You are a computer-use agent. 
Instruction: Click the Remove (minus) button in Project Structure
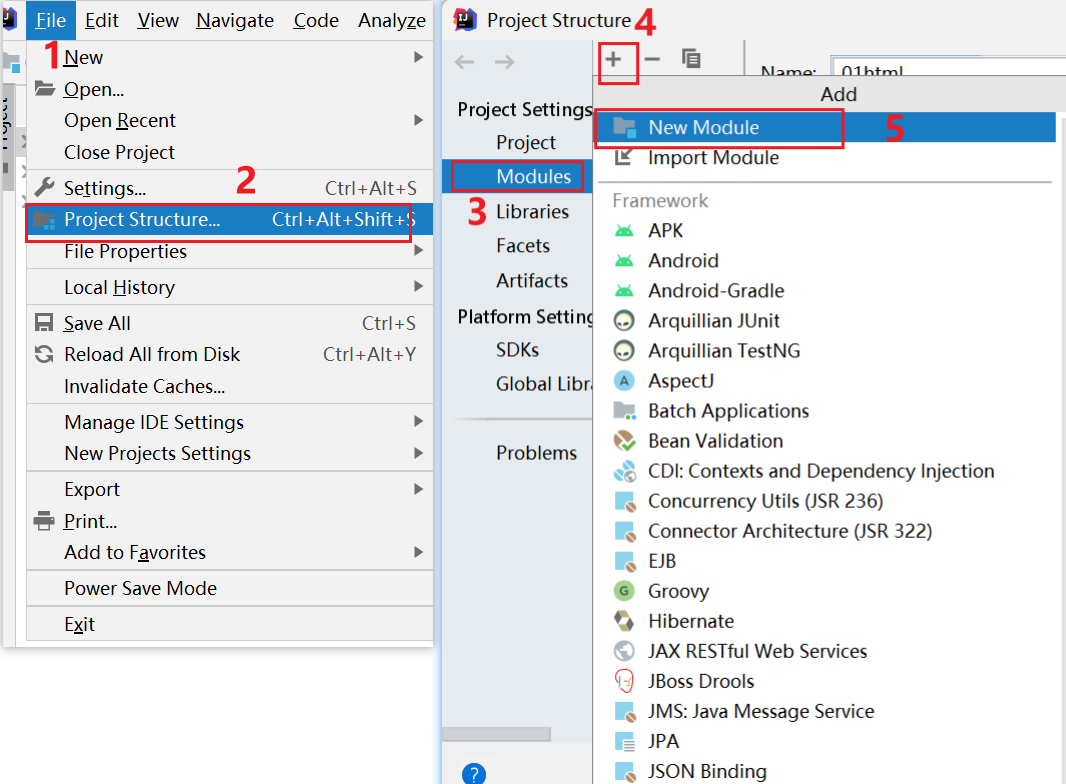coord(652,59)
